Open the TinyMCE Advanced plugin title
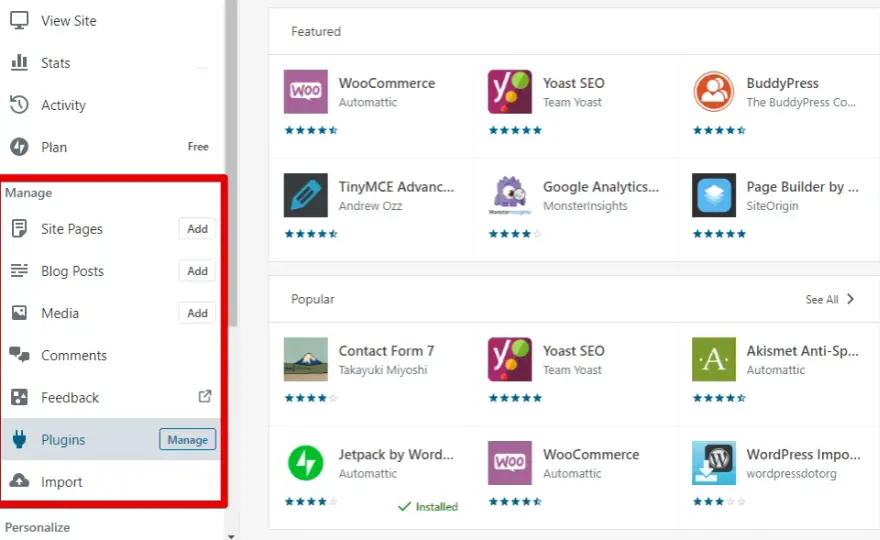 [396, 187]
